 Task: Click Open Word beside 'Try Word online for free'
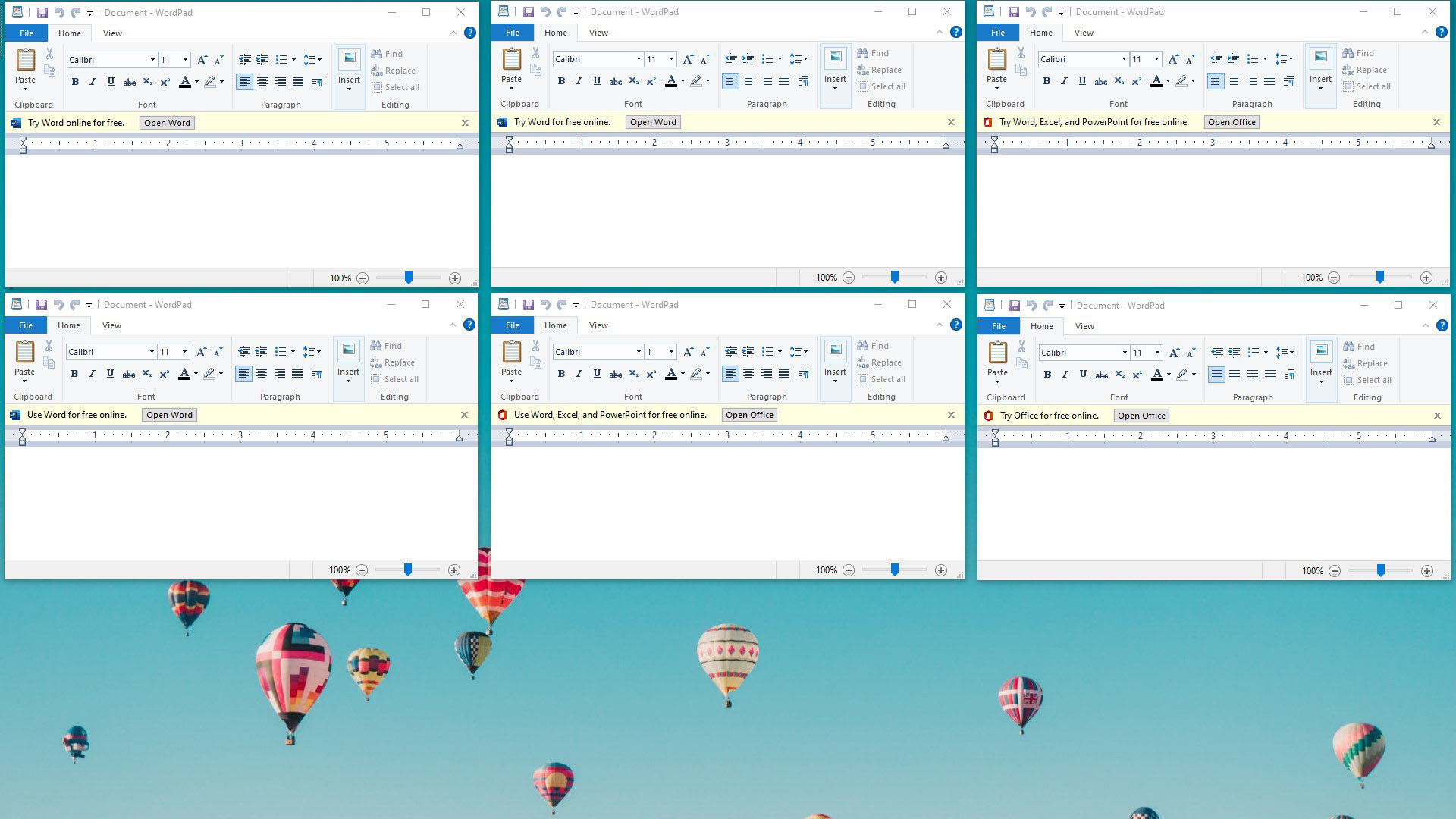(x=167, y=123)
